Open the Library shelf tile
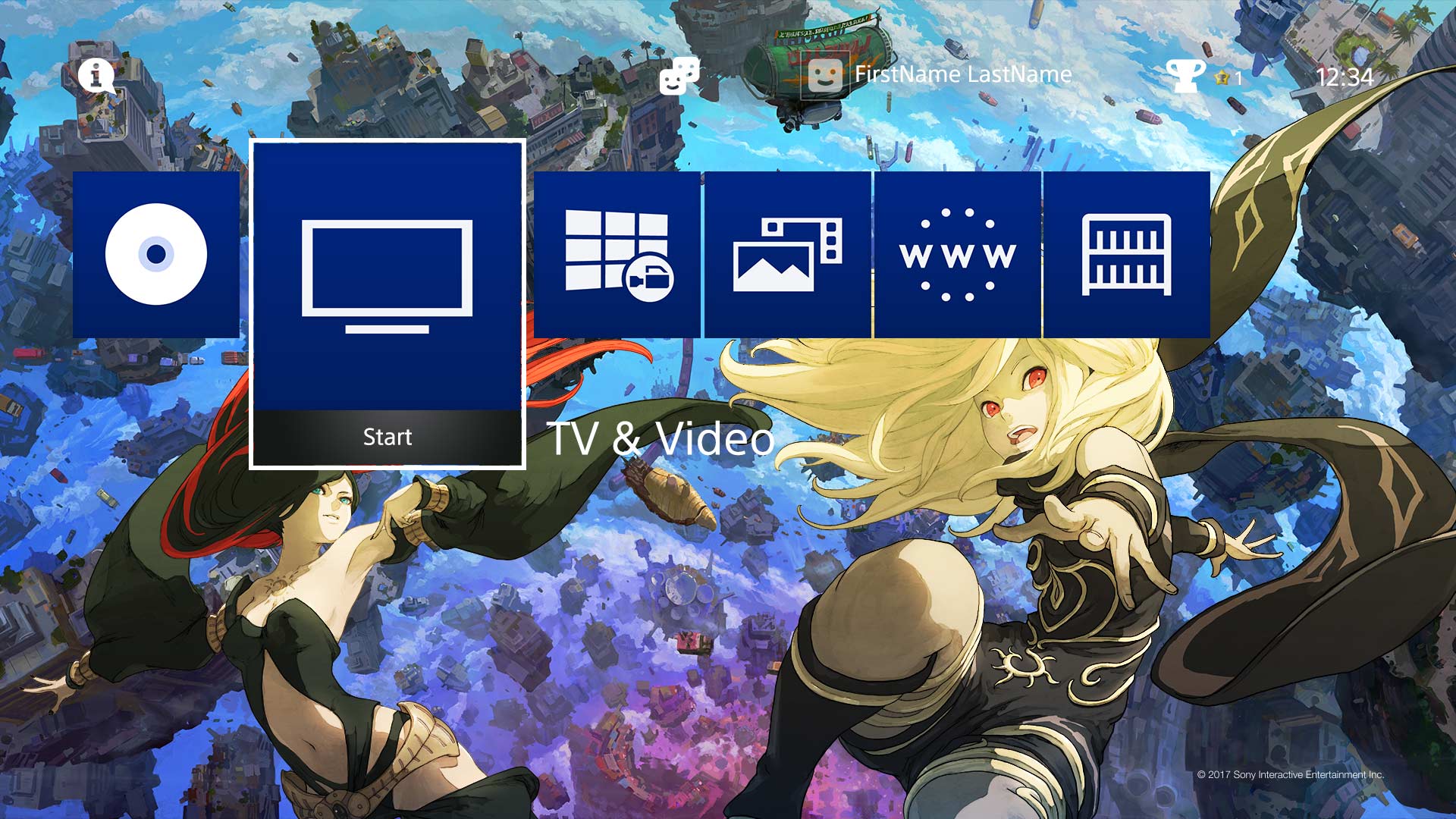 1127,254
